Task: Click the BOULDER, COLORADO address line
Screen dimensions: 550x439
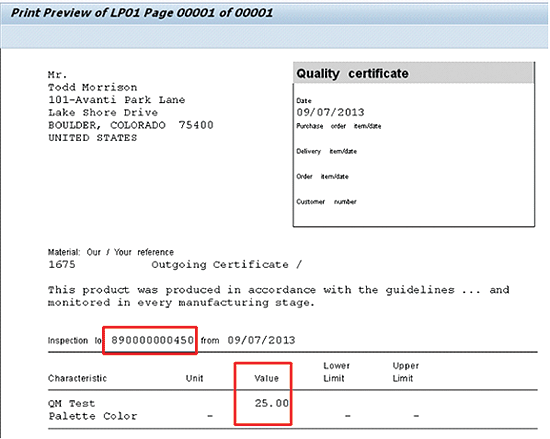Action: click(130, 125)
